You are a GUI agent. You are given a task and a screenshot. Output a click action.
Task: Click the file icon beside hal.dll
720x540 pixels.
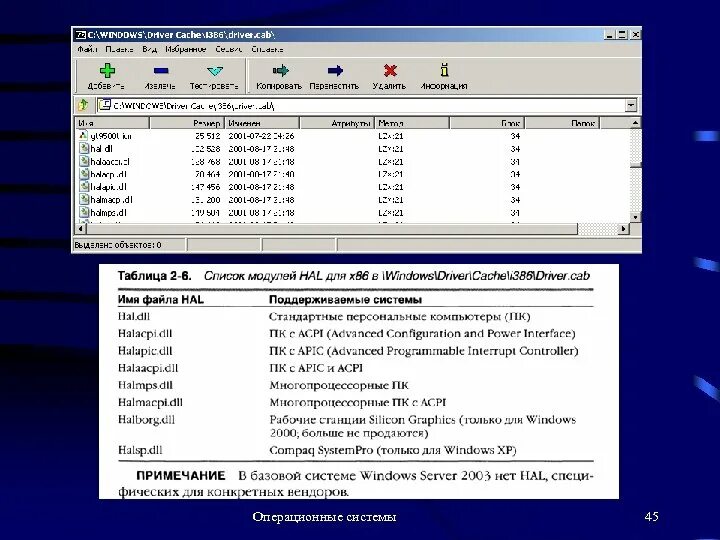click(x=84, y=148)
